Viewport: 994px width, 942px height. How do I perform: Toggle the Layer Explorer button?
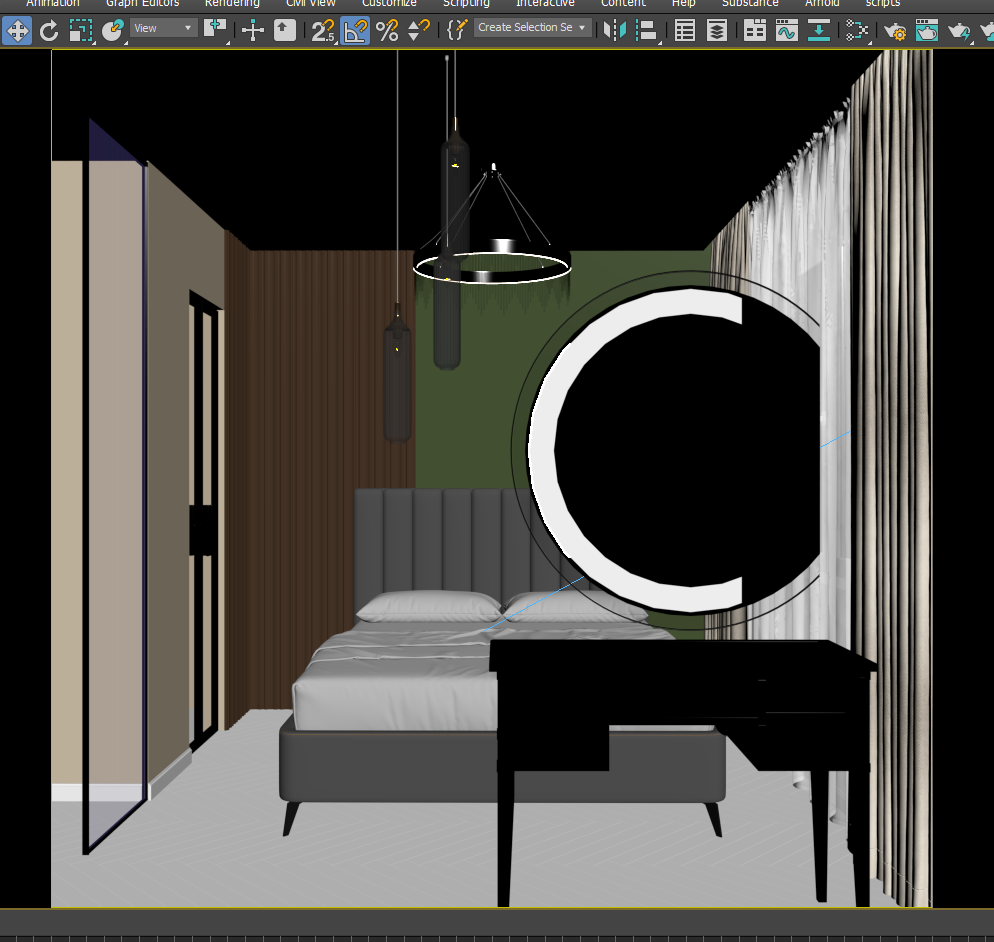[x=716, y=30]
